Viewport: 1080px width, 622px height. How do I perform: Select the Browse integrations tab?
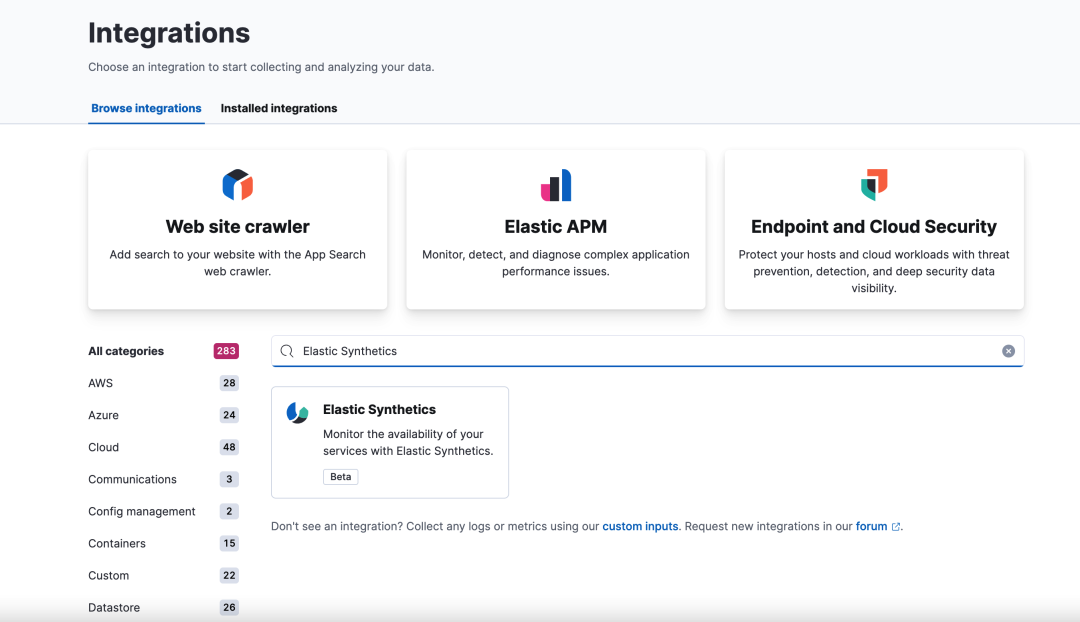pos(146,108)
